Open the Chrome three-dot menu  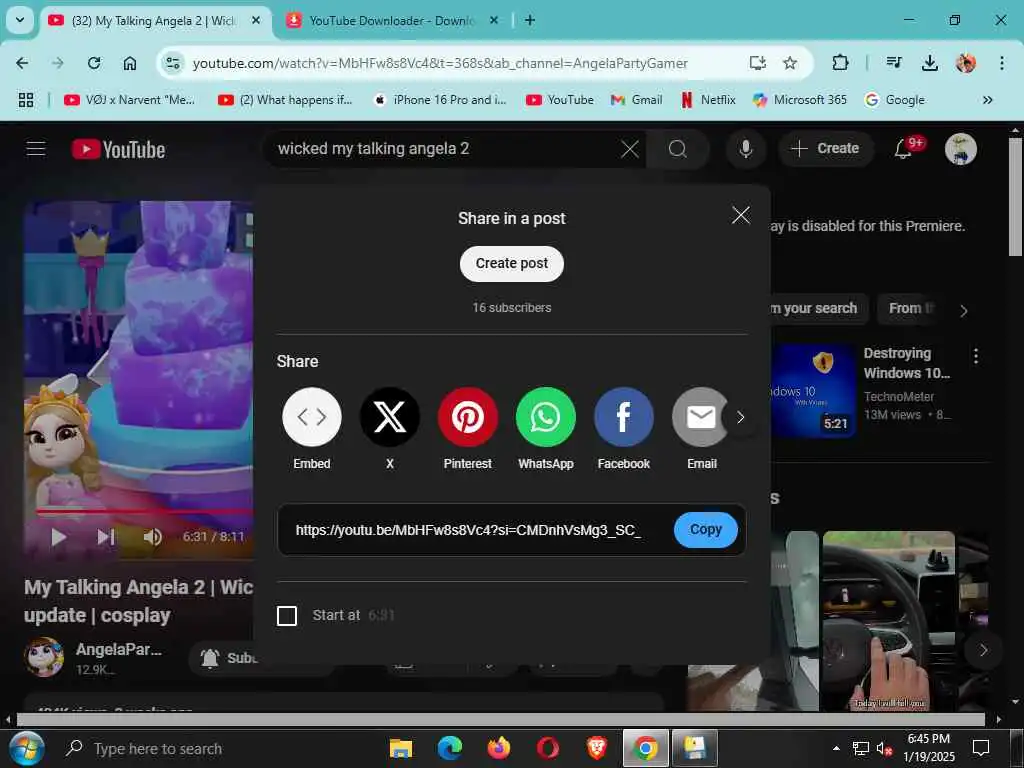[1002, 63]
